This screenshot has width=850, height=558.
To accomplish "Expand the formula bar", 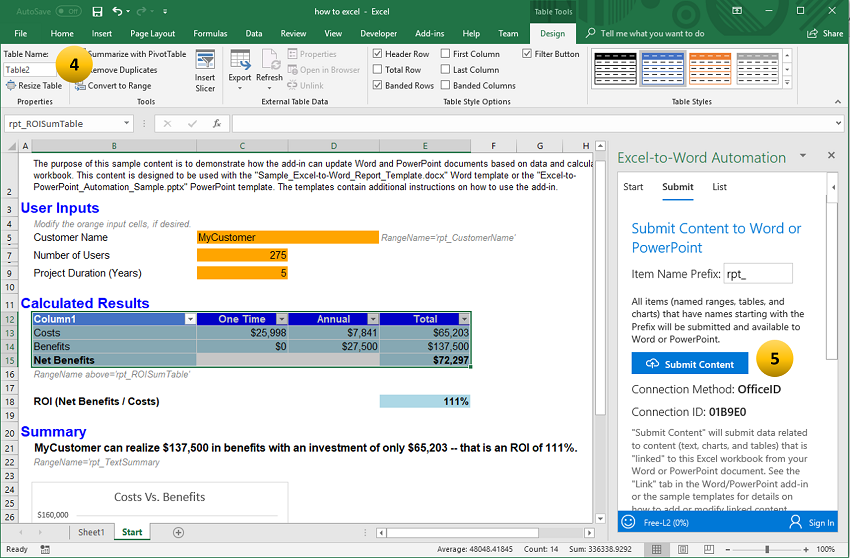I will [839, 123].
